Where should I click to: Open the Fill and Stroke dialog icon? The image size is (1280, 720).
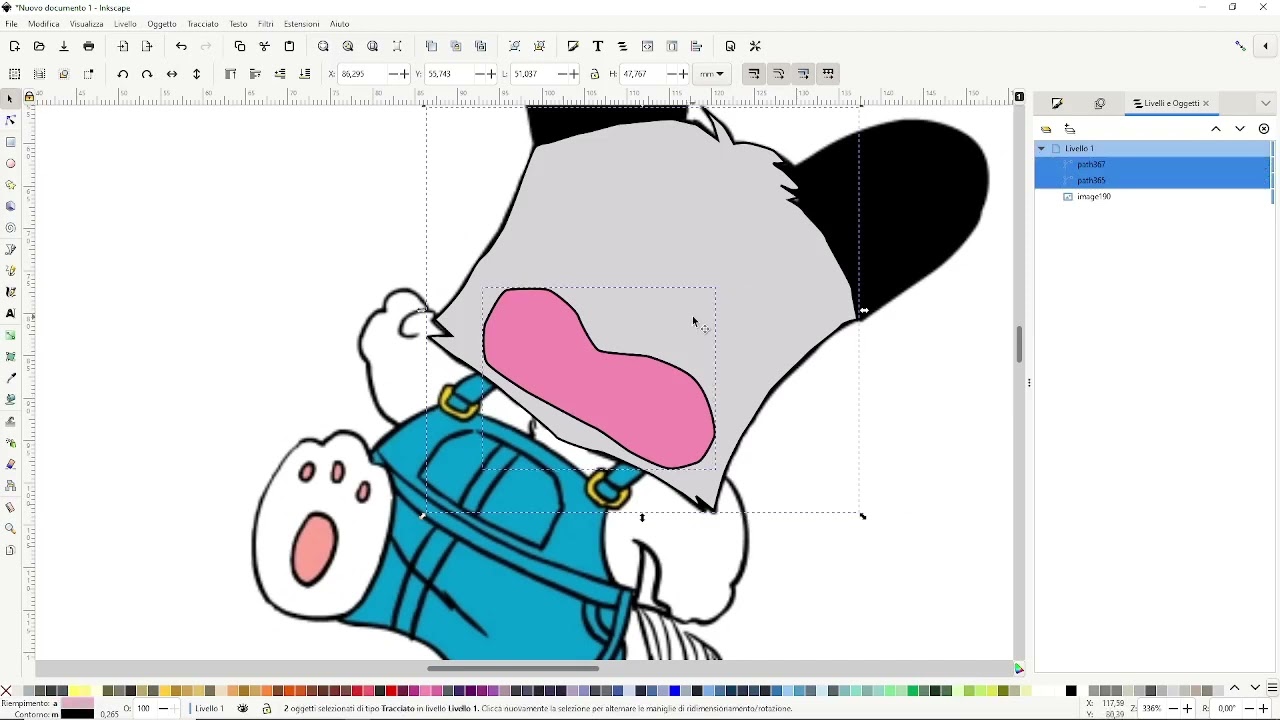573,47
